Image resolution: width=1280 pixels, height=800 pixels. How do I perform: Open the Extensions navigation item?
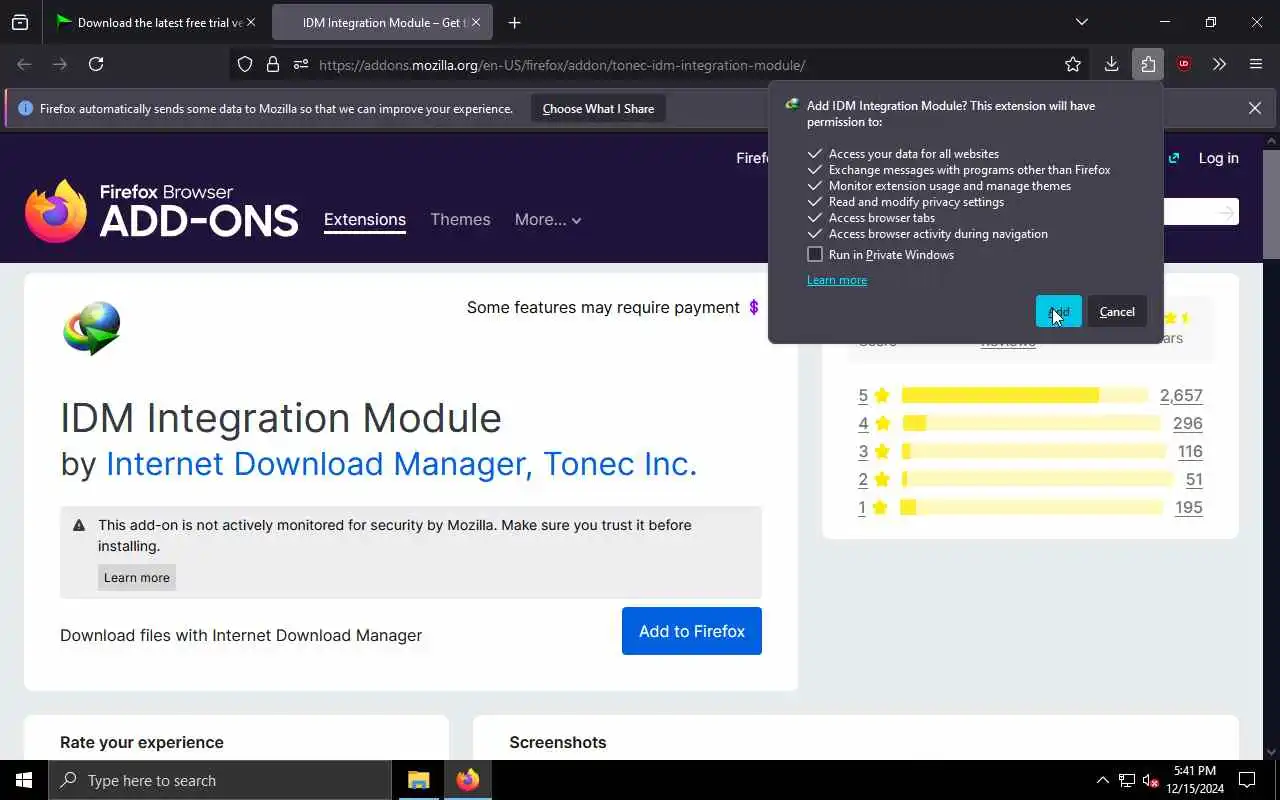point(365,219)
